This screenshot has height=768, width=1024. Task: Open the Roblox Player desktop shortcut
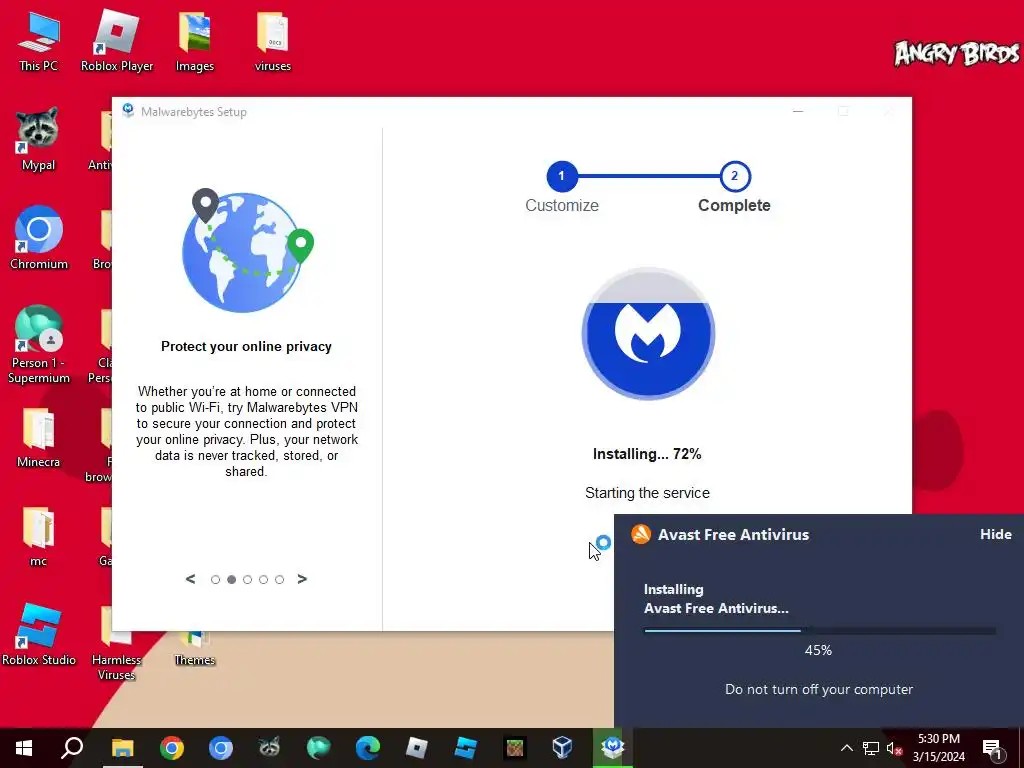tap(117, 40)
